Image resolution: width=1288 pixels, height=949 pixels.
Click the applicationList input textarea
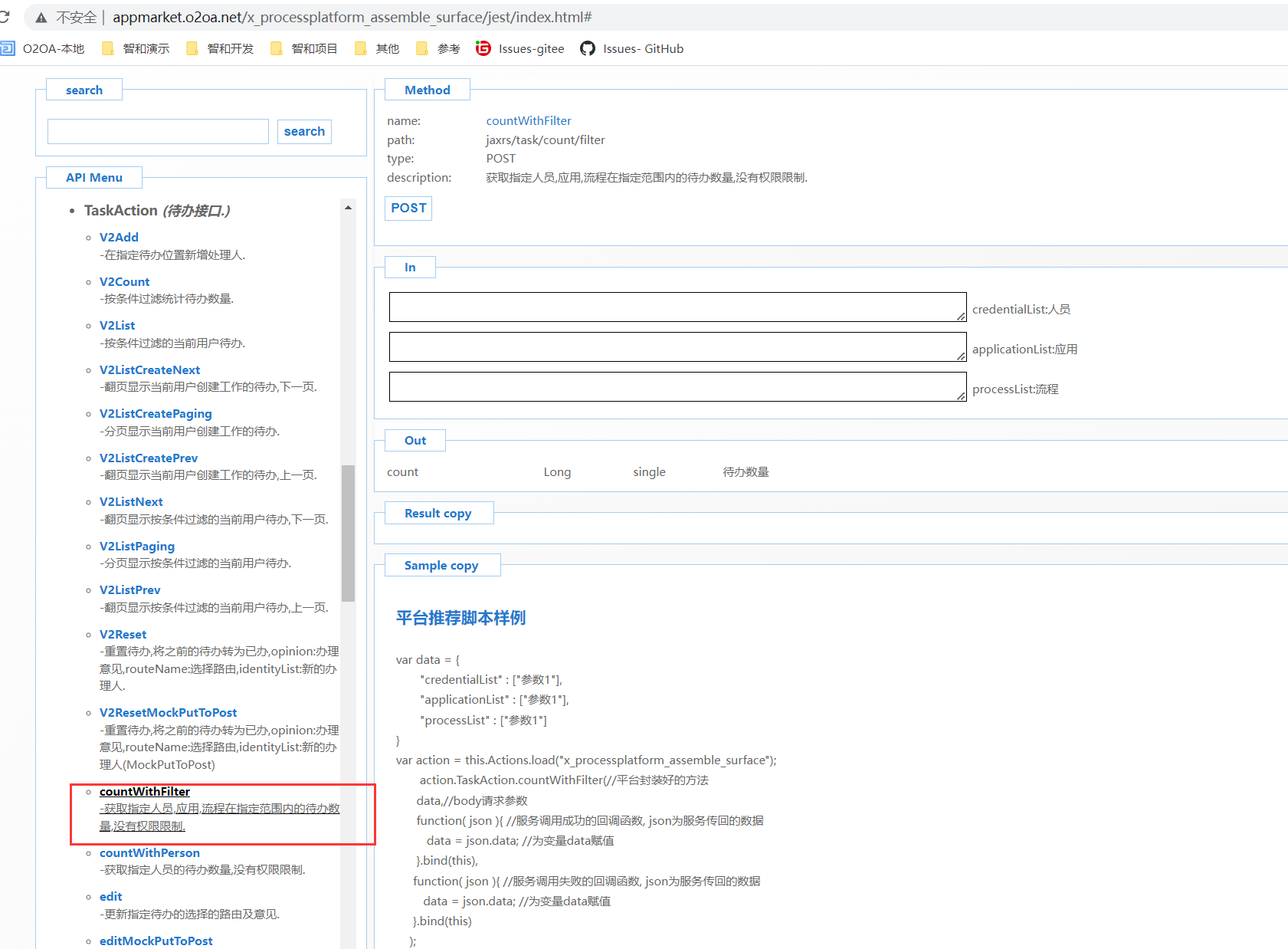tap(677, 346)
